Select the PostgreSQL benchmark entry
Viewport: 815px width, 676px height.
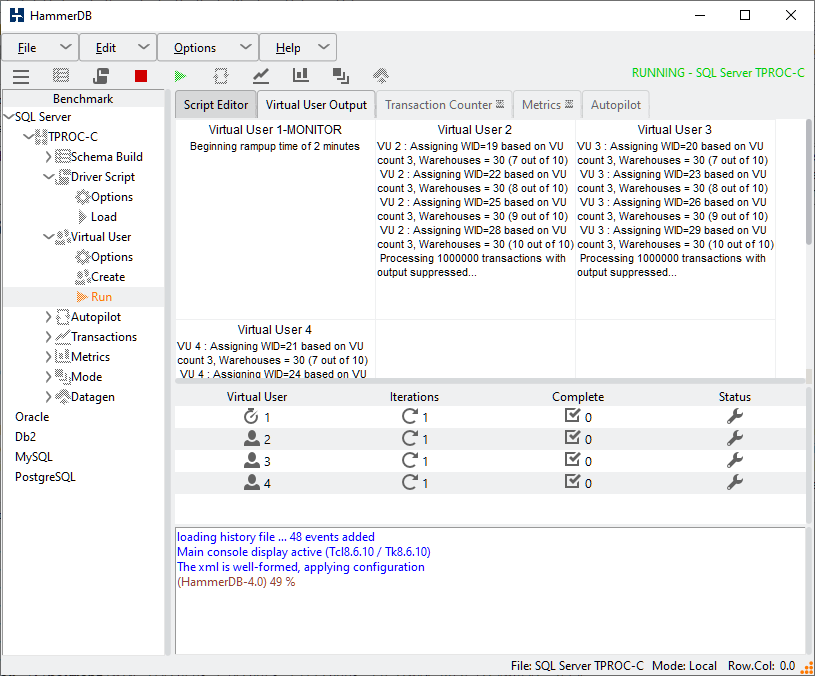pyautogui.click(x=45, y=477)
